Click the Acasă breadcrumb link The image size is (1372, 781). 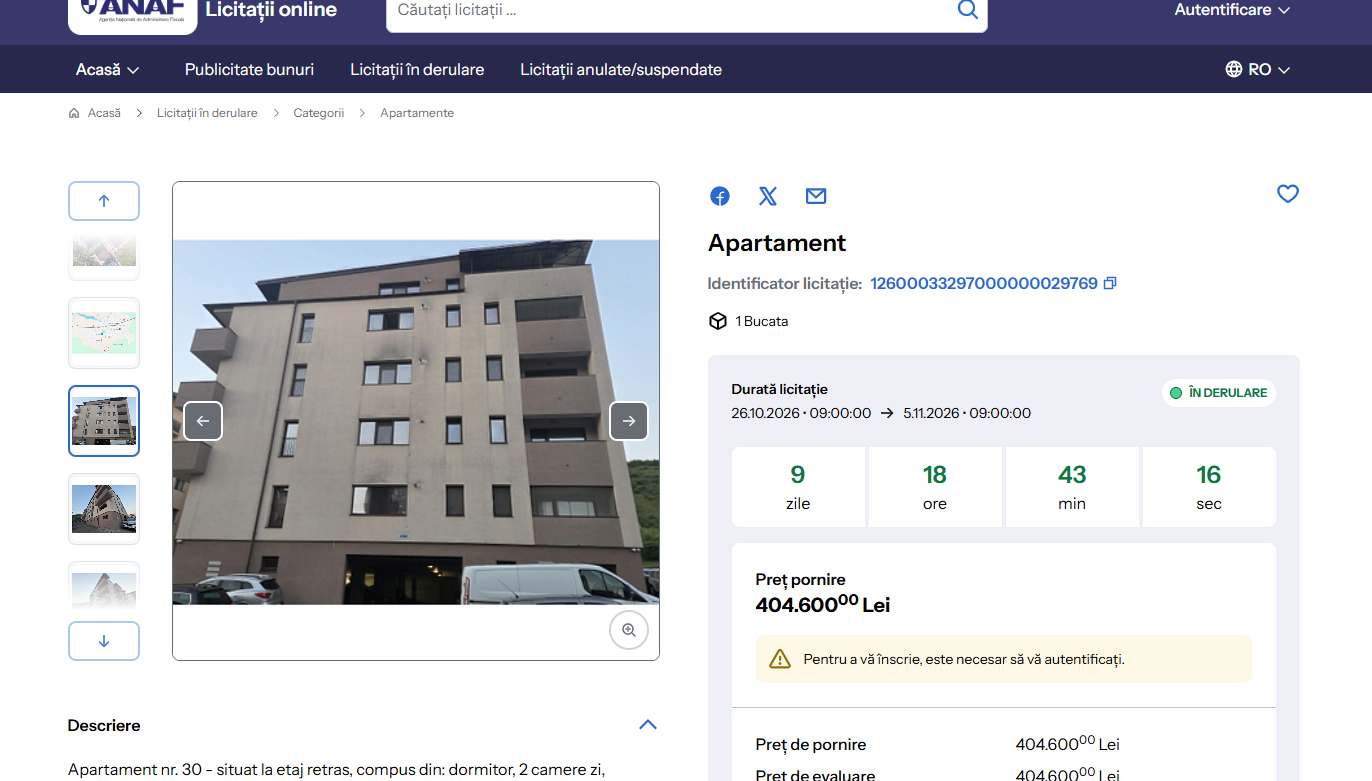click(104, 113)
